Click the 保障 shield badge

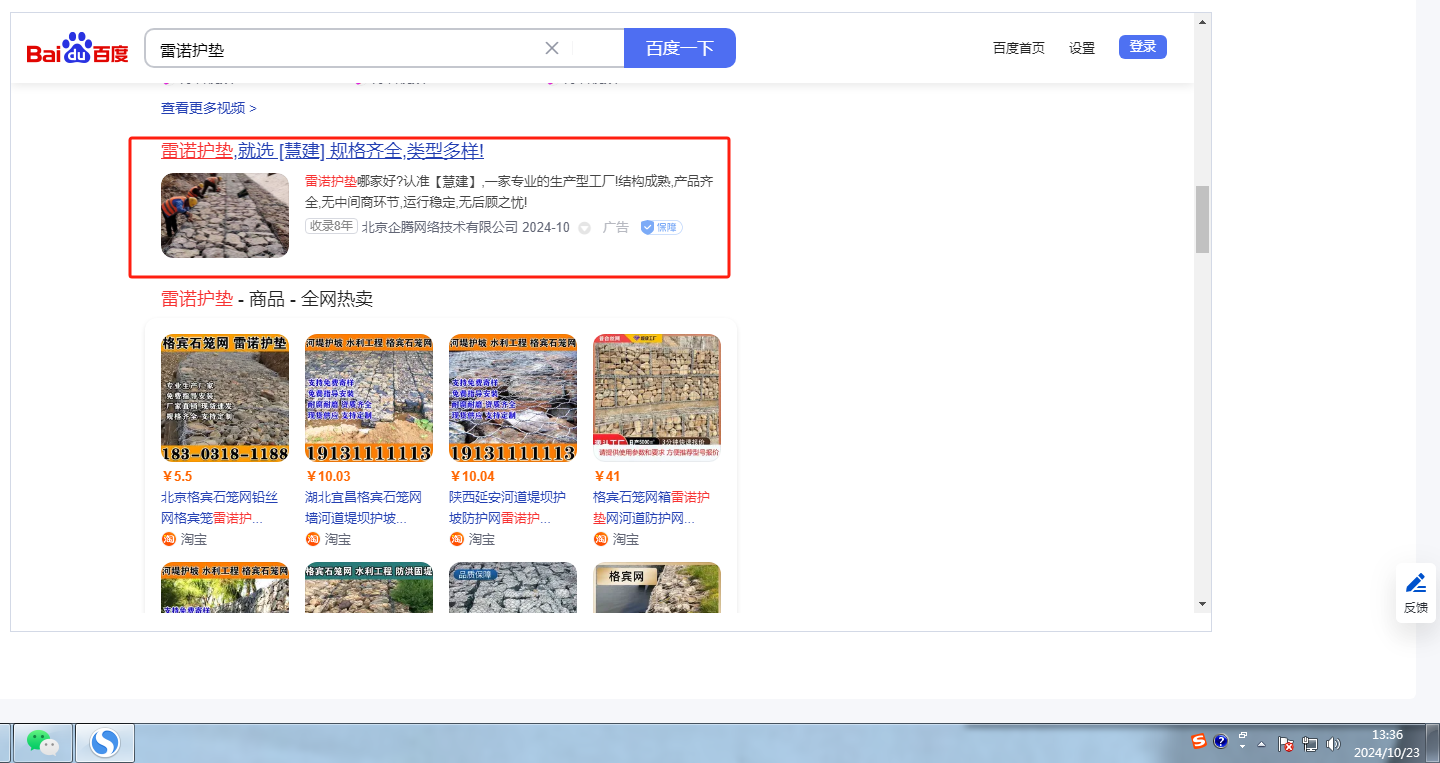pos(662,227)
